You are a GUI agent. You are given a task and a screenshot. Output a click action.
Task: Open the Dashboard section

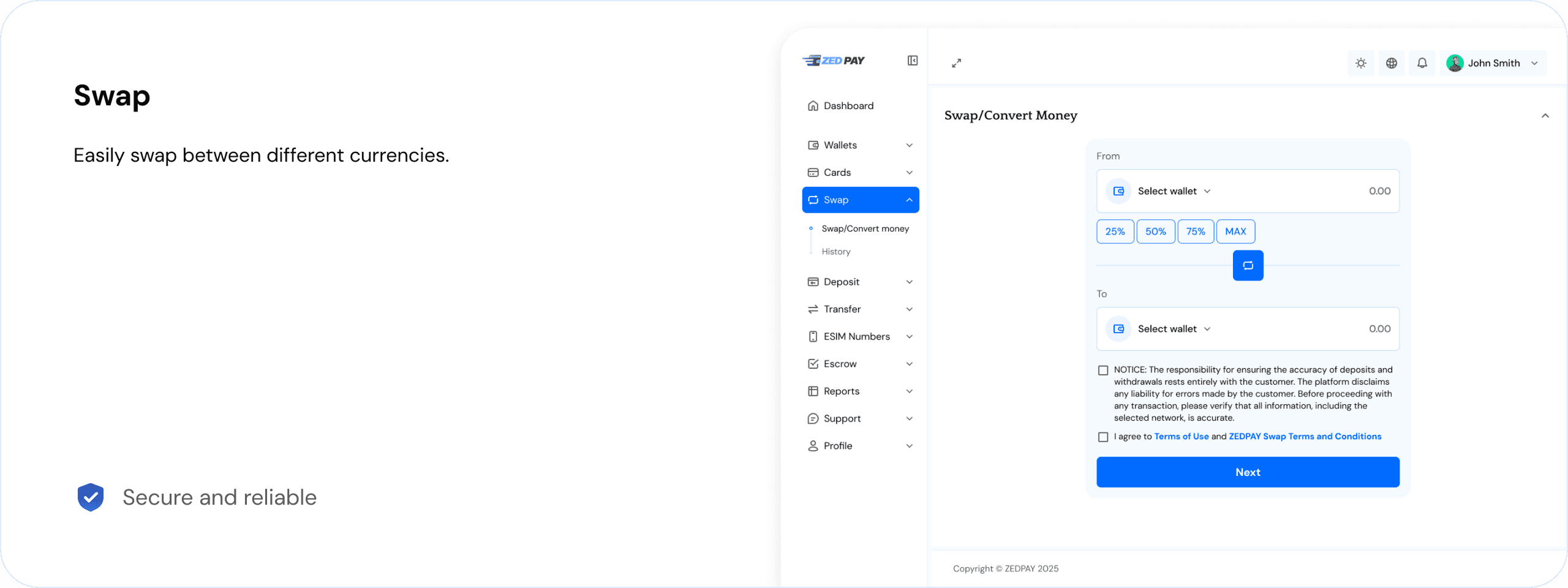(848, 105)
